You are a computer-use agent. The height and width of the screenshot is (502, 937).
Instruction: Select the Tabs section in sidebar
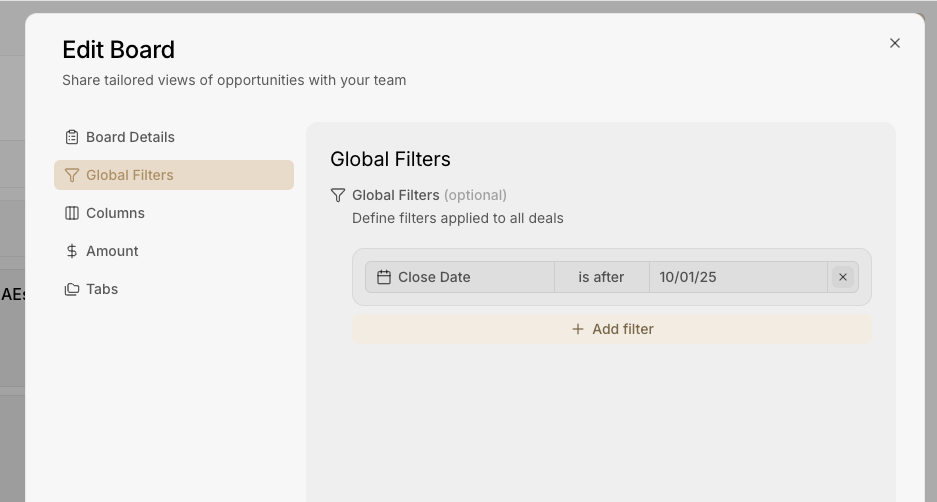(x=102, y=289)
